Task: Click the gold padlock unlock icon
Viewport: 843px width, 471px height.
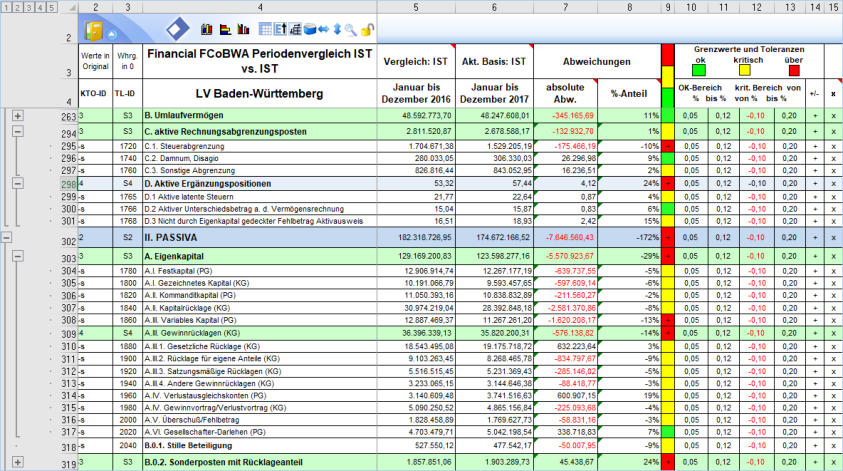Action: point(367,30)
